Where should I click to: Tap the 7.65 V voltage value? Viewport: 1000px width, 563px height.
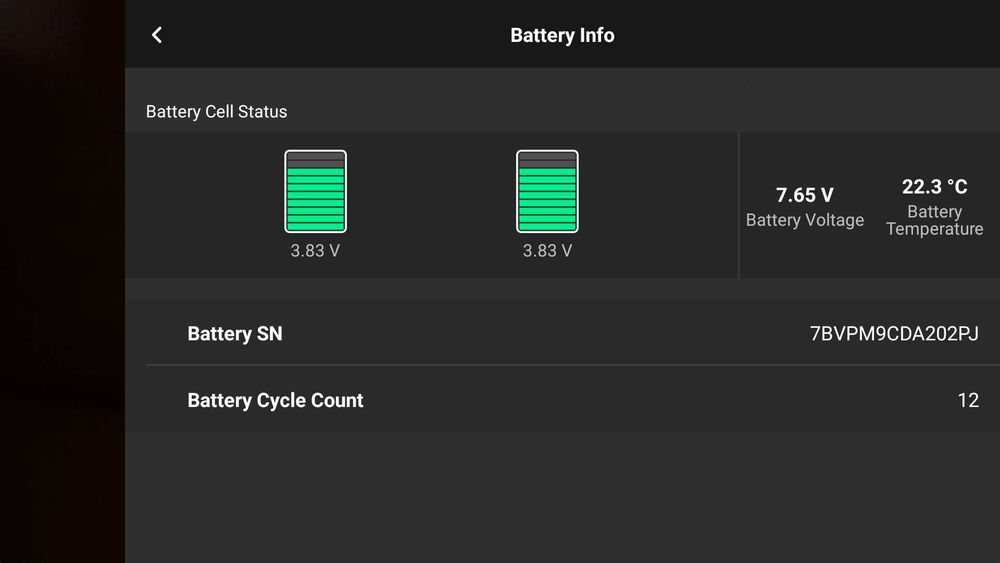(805, 195)
